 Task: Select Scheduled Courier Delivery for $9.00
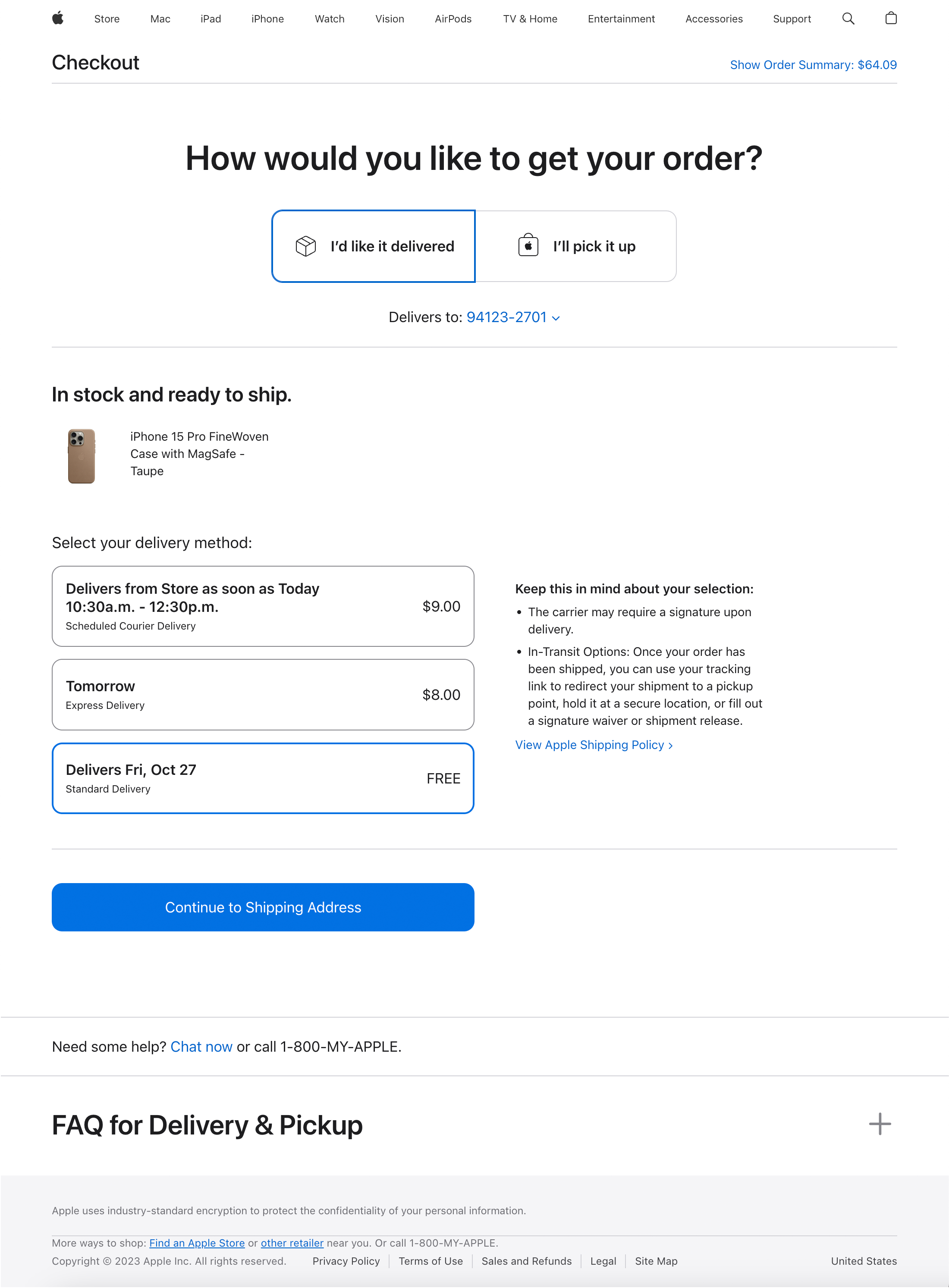click(x=263, y=606)
